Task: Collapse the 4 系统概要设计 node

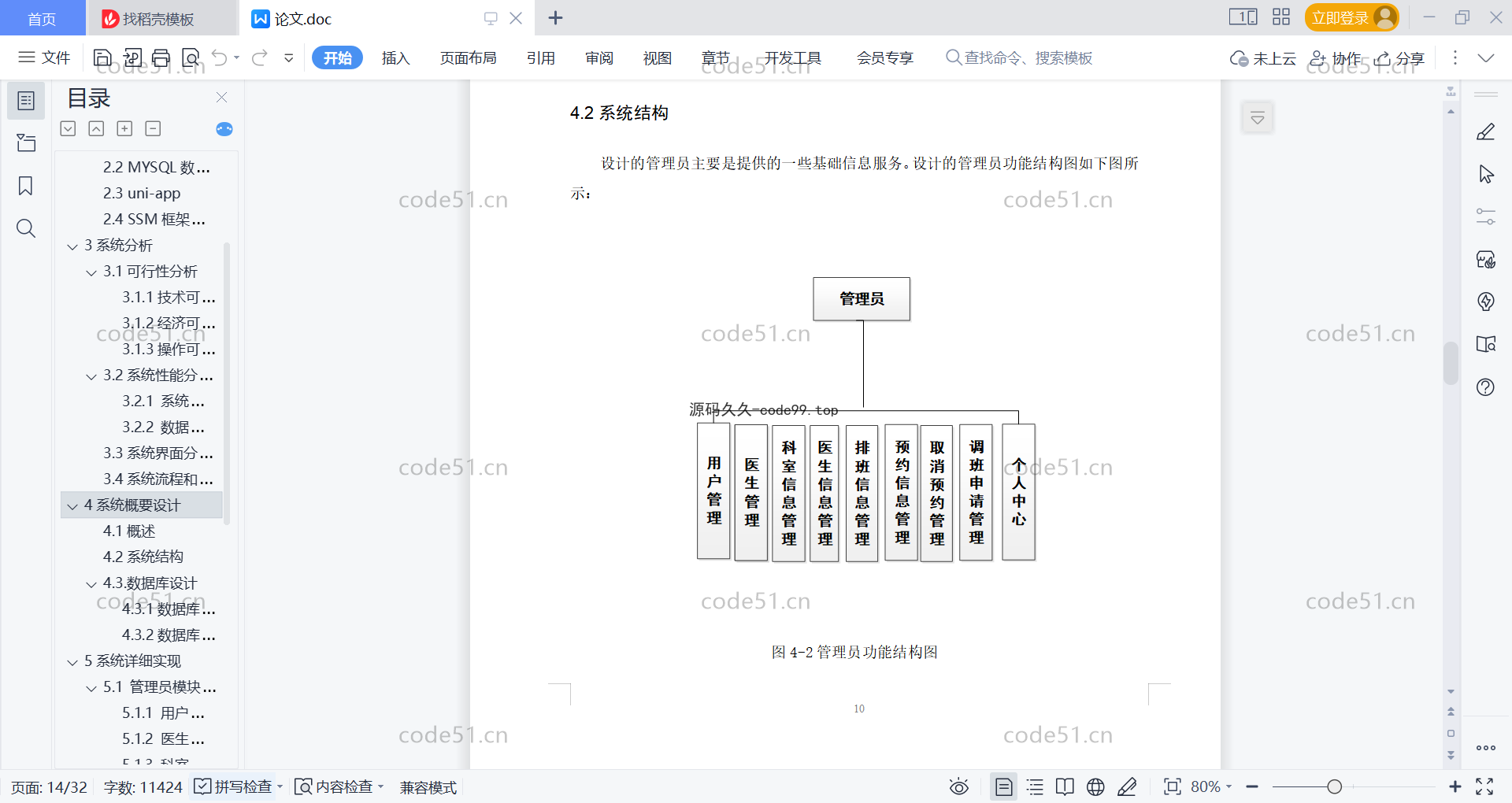Action: (x=72, y=506)
